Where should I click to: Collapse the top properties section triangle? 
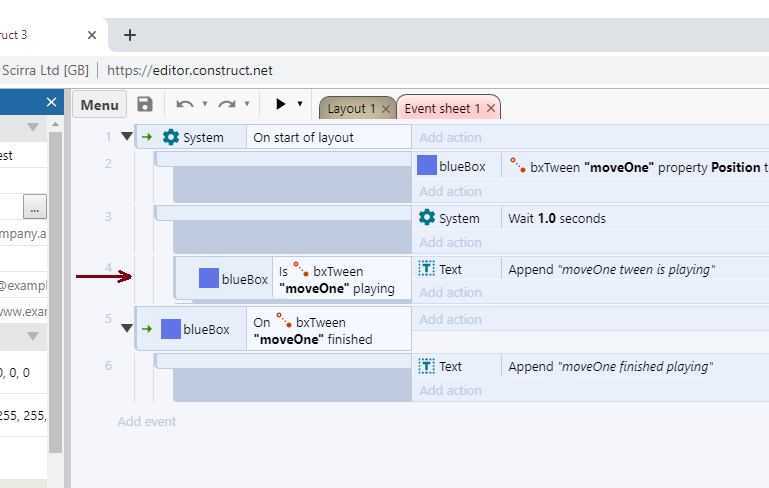click(33, 127)
